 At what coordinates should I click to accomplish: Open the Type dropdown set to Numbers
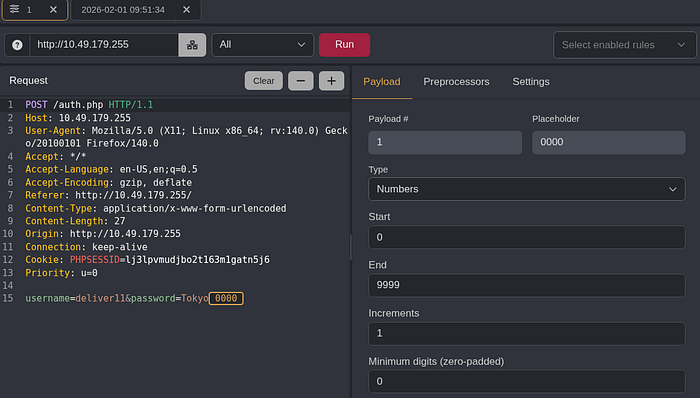(526, 189)
